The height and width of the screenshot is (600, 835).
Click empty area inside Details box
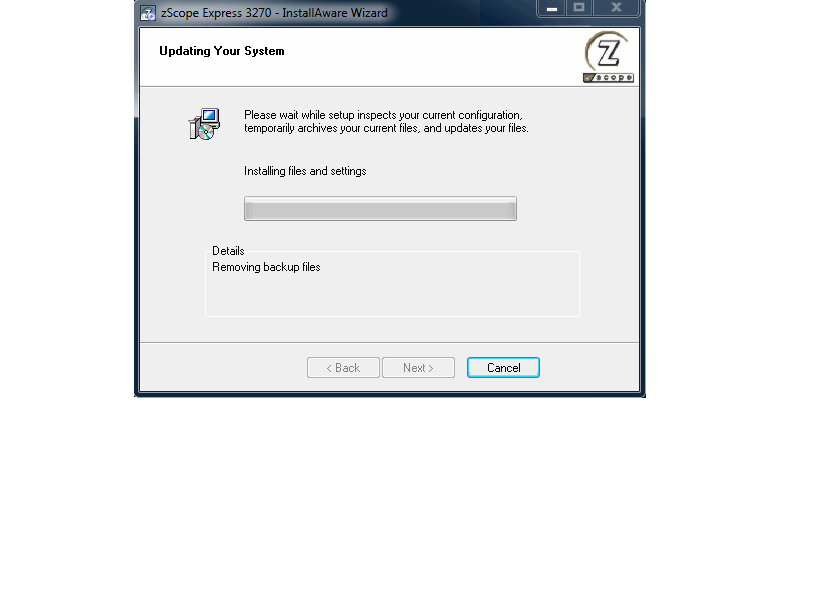(x=392, y=295)
